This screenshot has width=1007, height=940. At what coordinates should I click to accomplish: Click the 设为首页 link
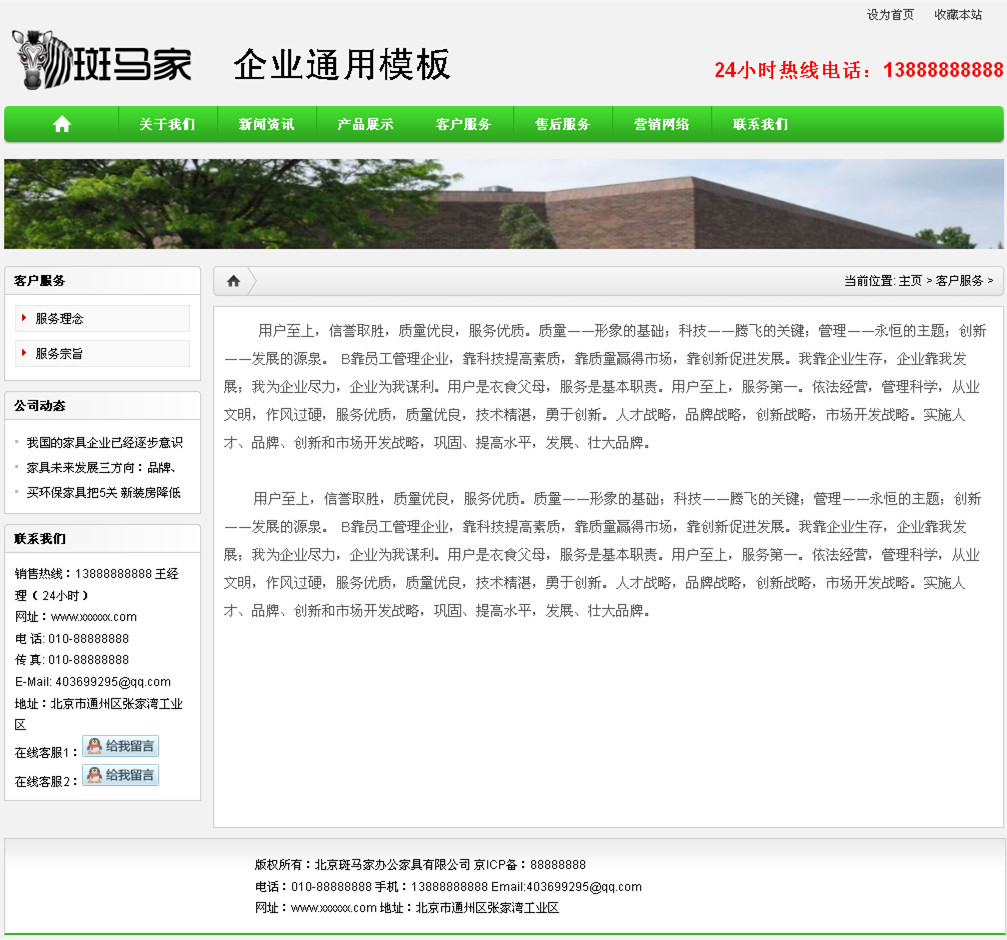[x=890, y=15]
